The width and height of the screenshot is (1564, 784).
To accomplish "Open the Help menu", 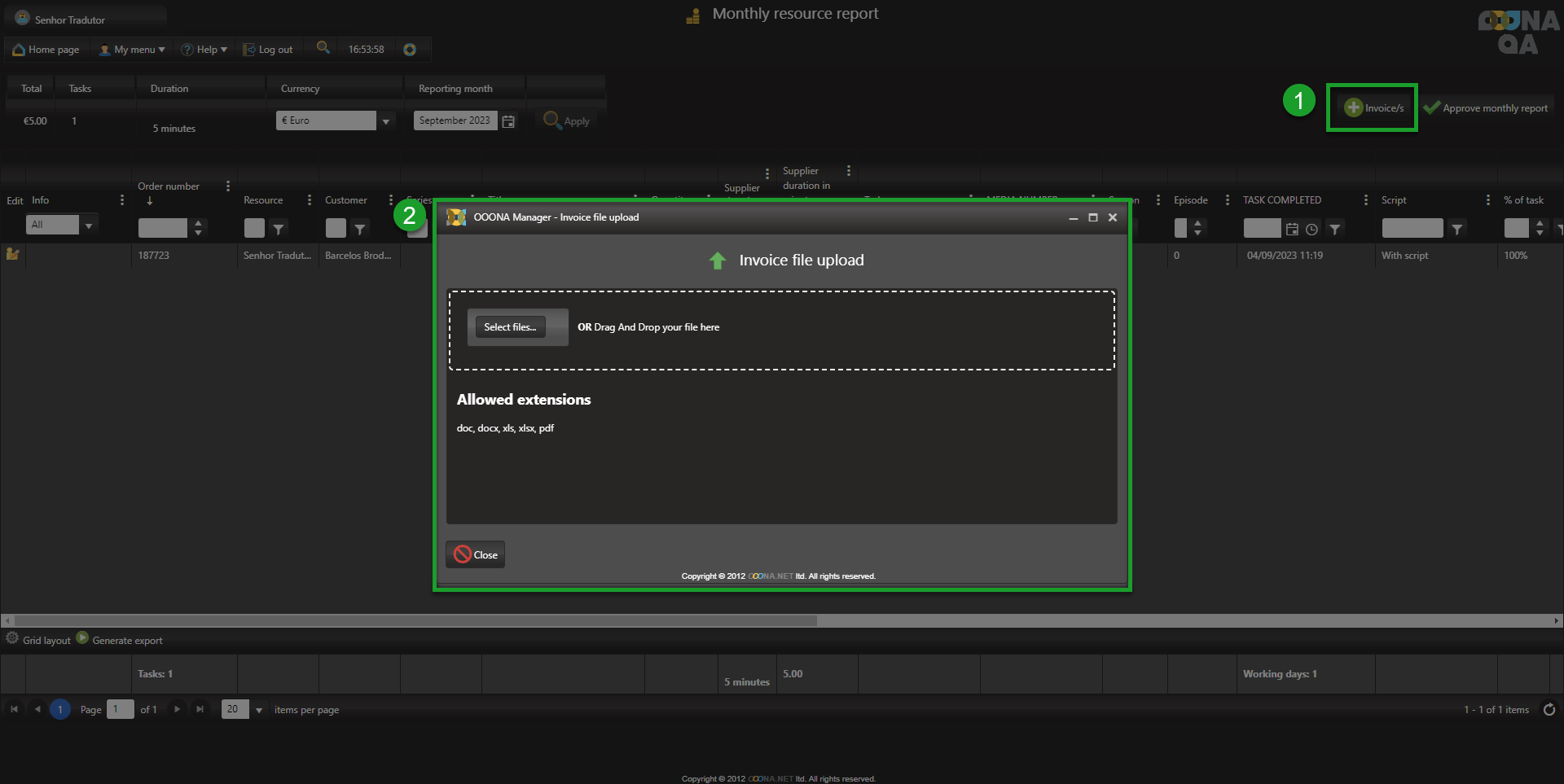I will tap(204, 50).
